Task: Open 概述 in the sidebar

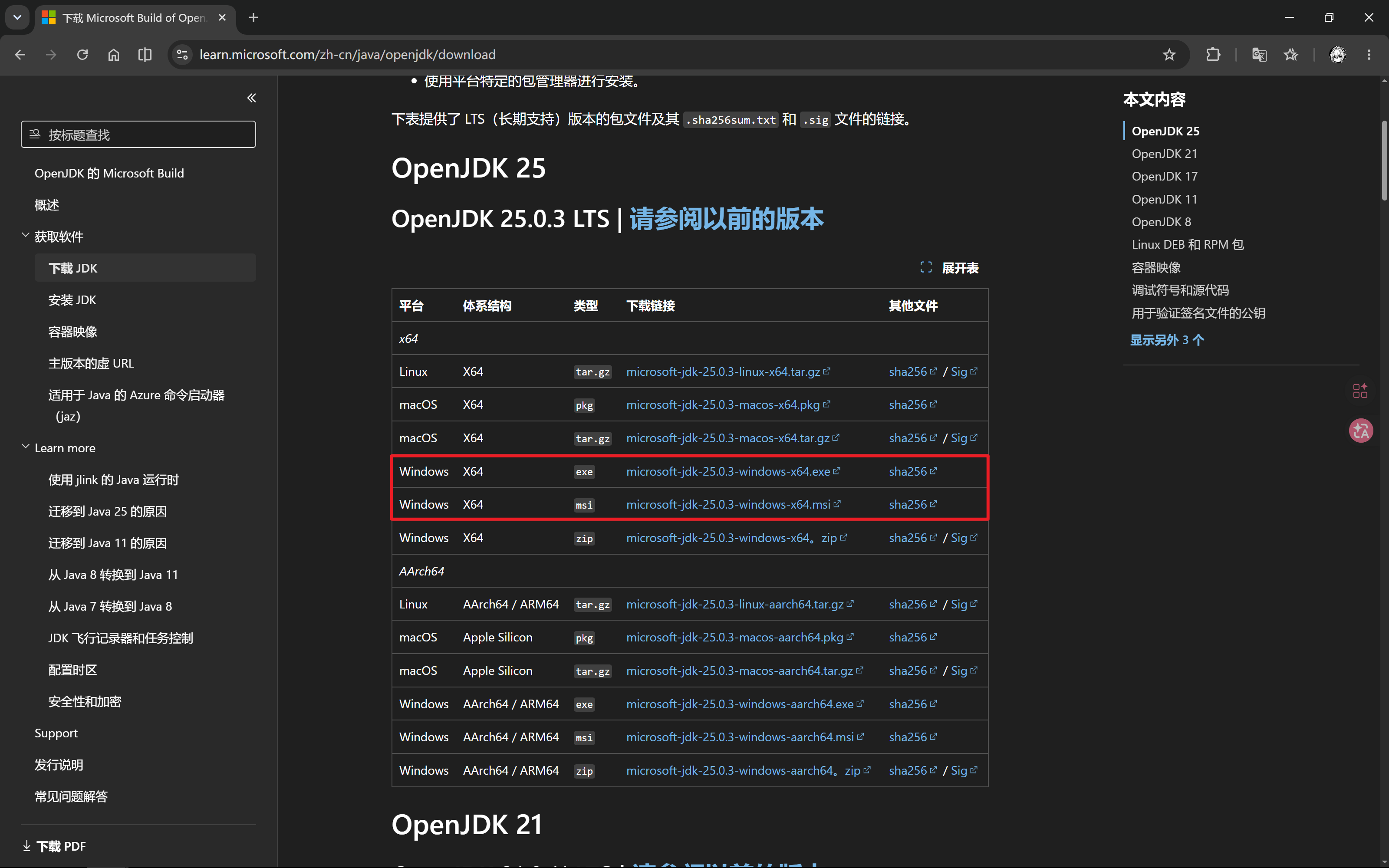Action: tap(47, 205)
